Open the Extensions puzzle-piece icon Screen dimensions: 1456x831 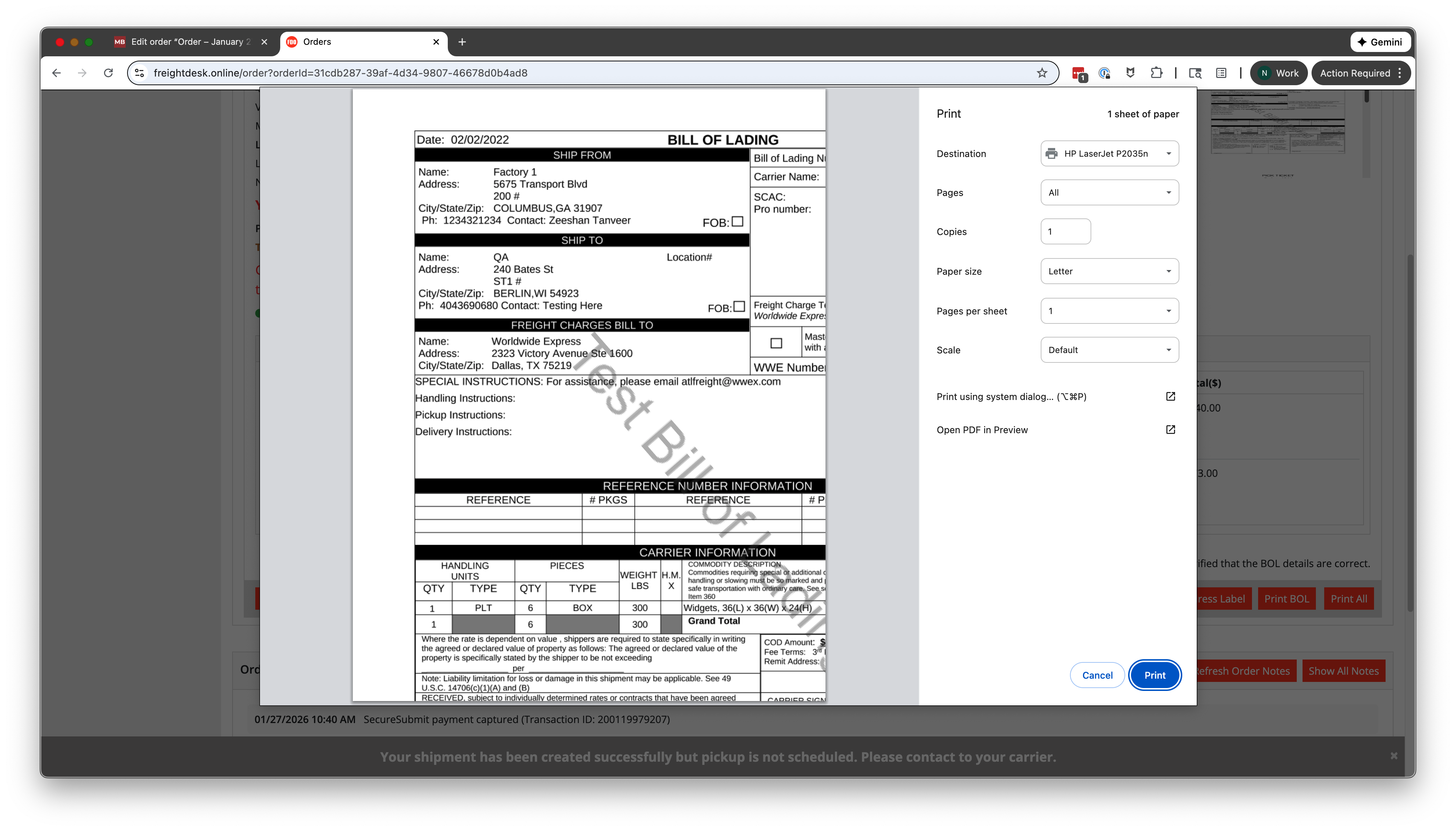click(1156, 73)
